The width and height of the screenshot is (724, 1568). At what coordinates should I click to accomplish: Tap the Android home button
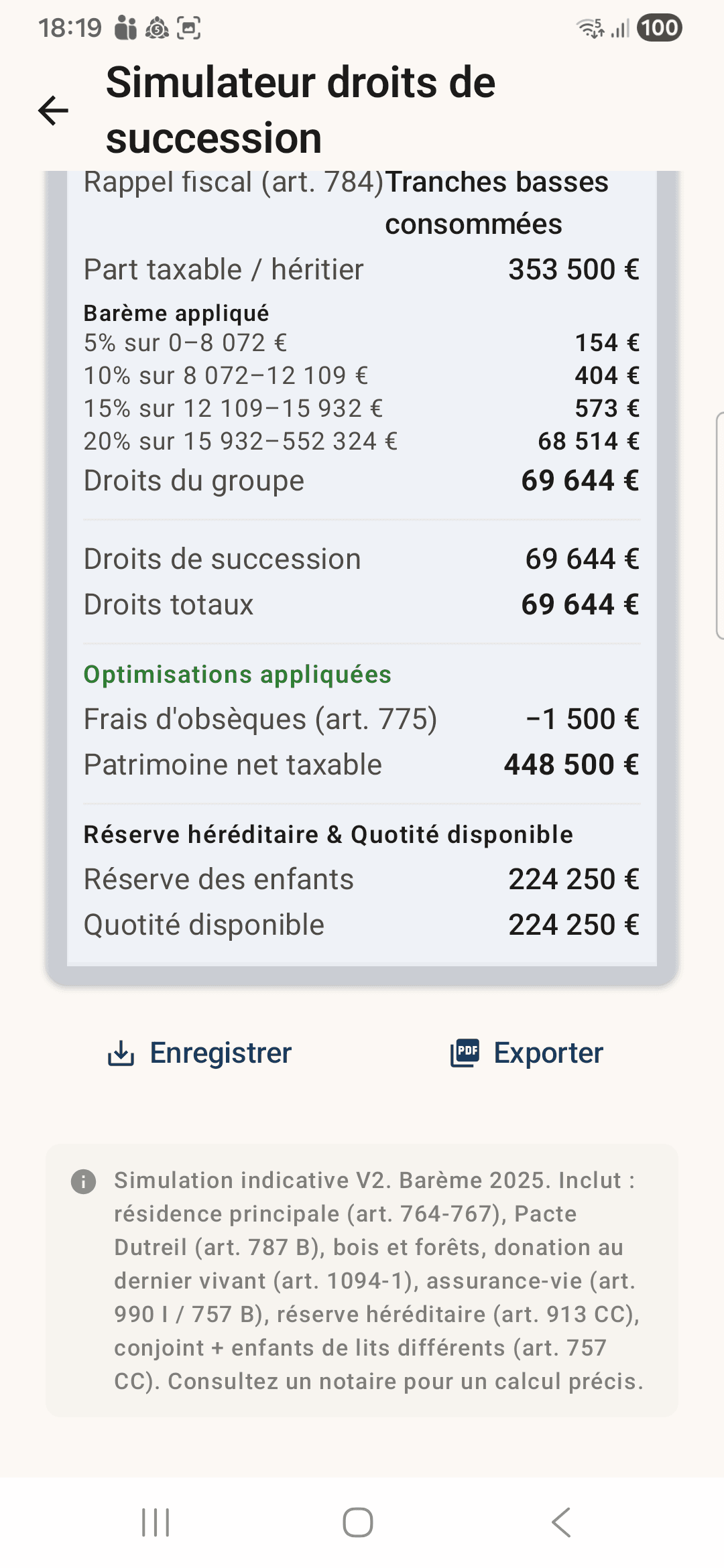[x=358, y=1522]
